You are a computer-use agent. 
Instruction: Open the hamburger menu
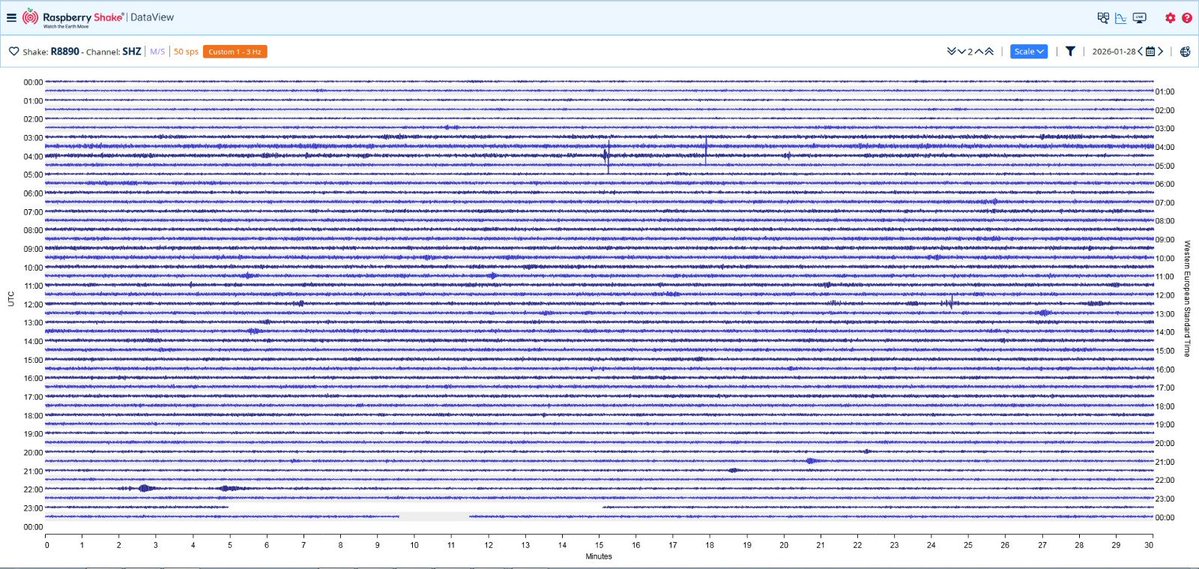click(11, 17)
